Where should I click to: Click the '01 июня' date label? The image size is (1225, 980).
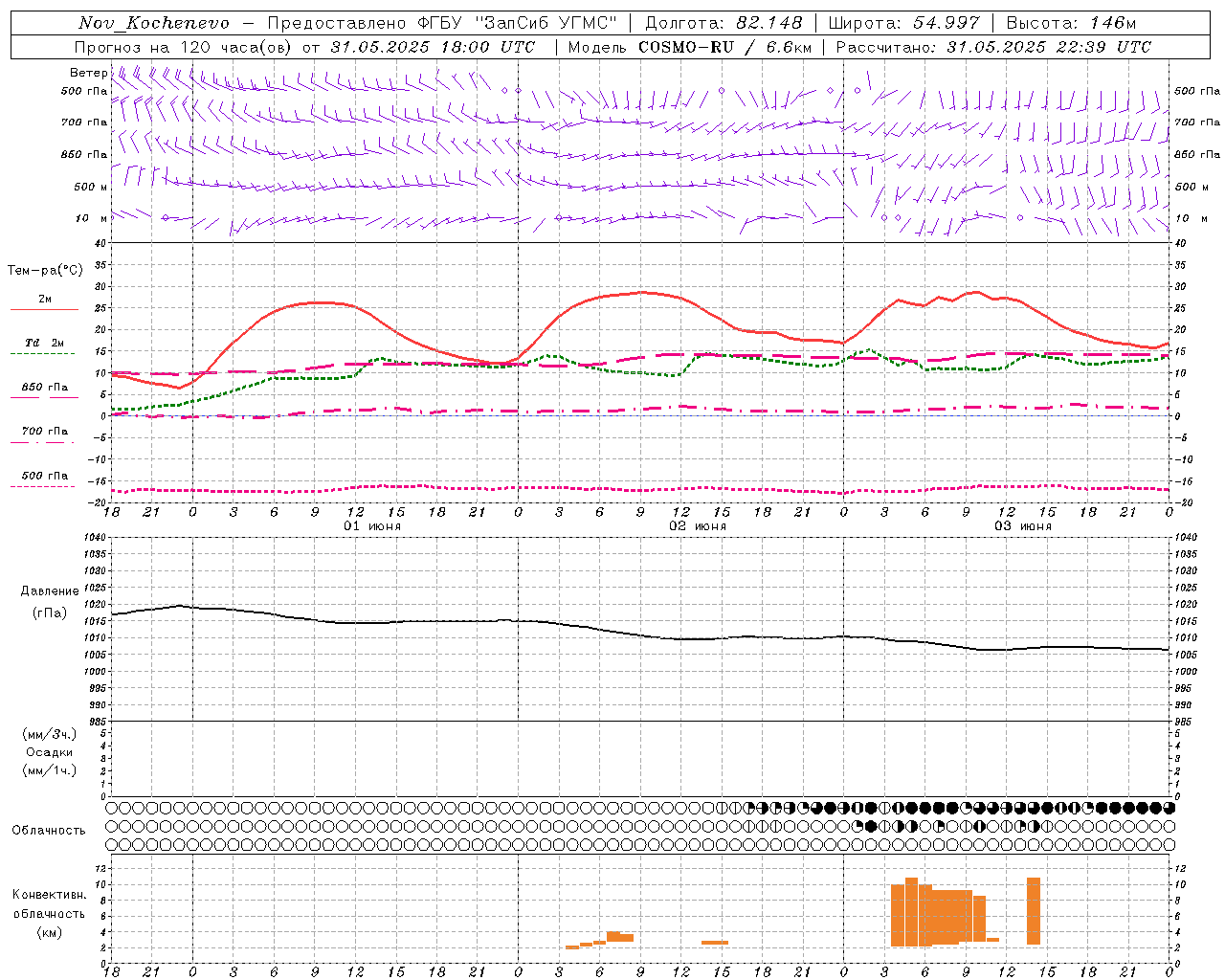(x=372, y=526)
